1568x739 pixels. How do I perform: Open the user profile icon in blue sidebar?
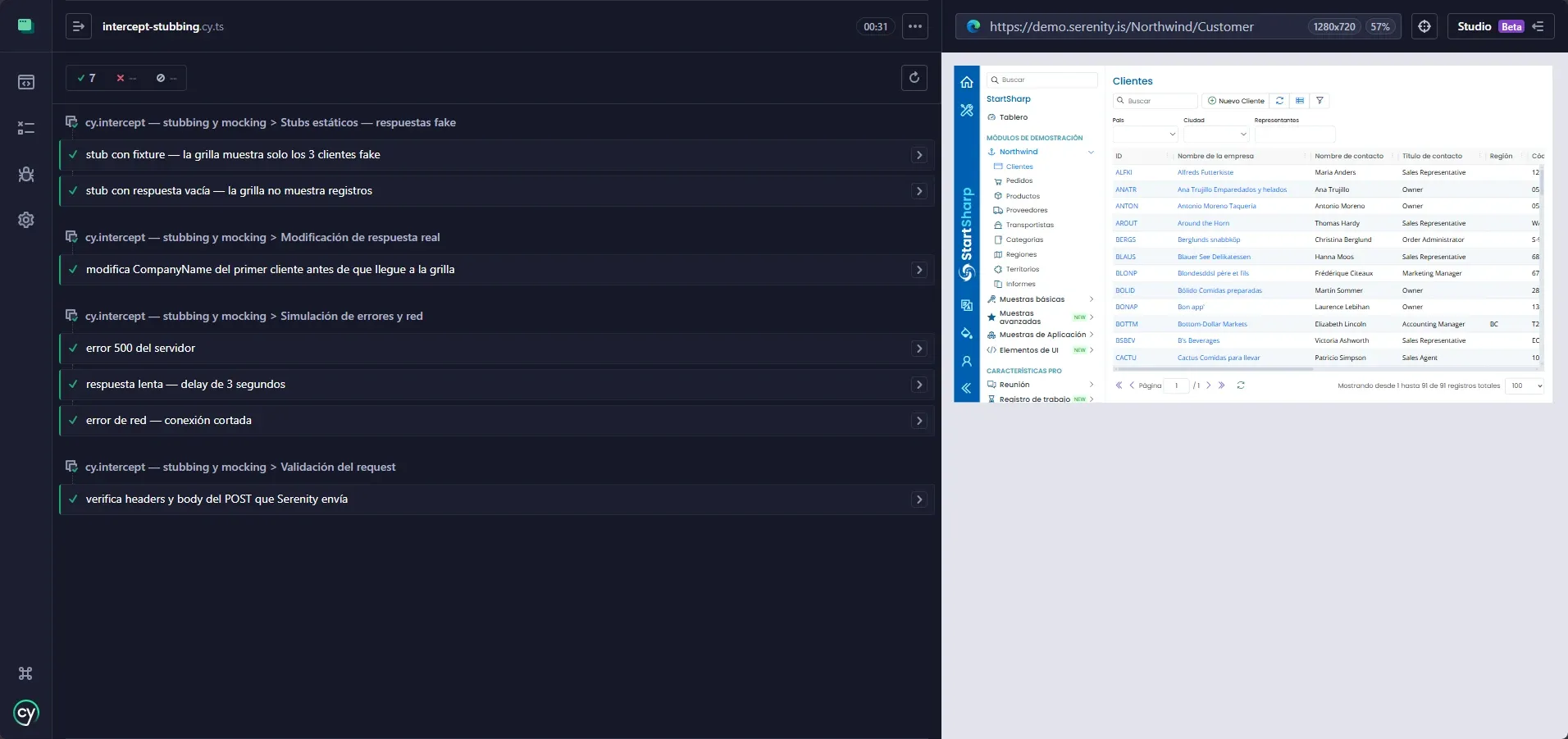(967, 362)
